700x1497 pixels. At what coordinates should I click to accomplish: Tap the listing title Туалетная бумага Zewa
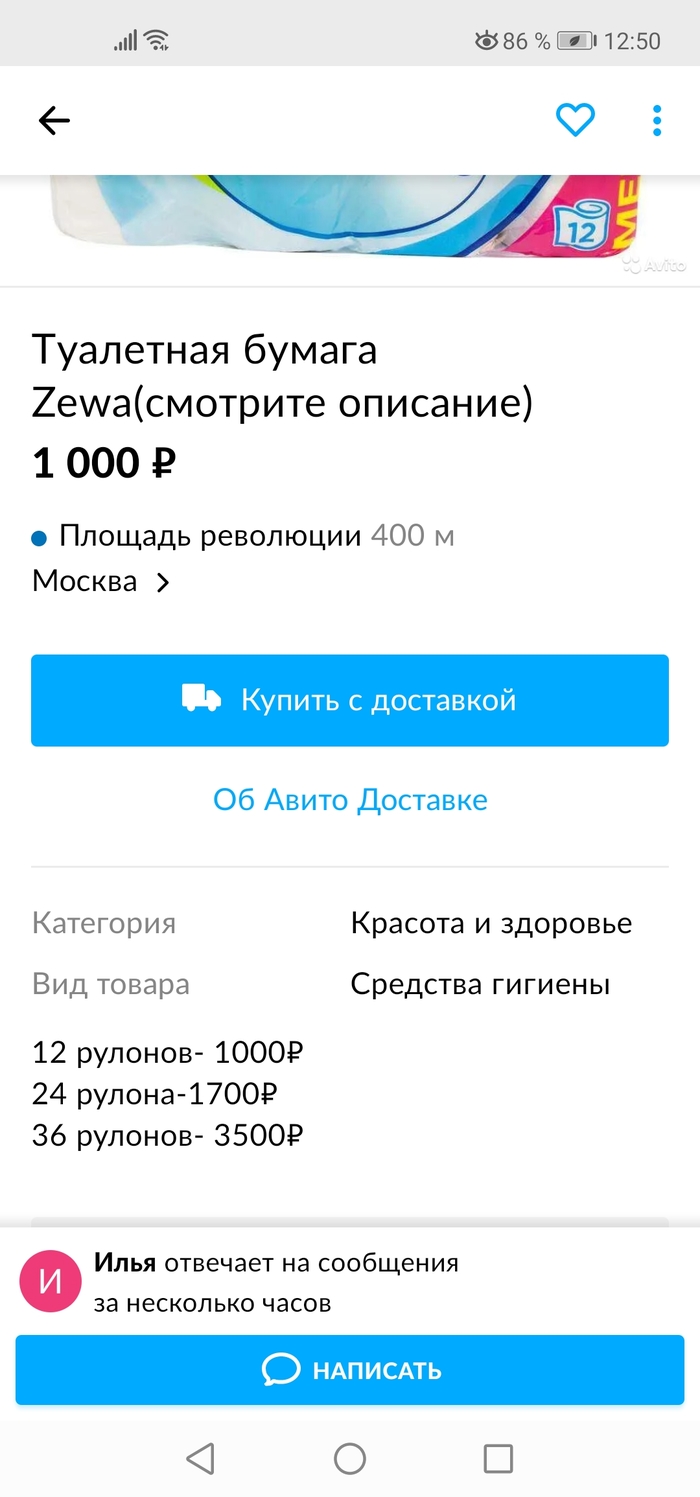click(282, 377)
